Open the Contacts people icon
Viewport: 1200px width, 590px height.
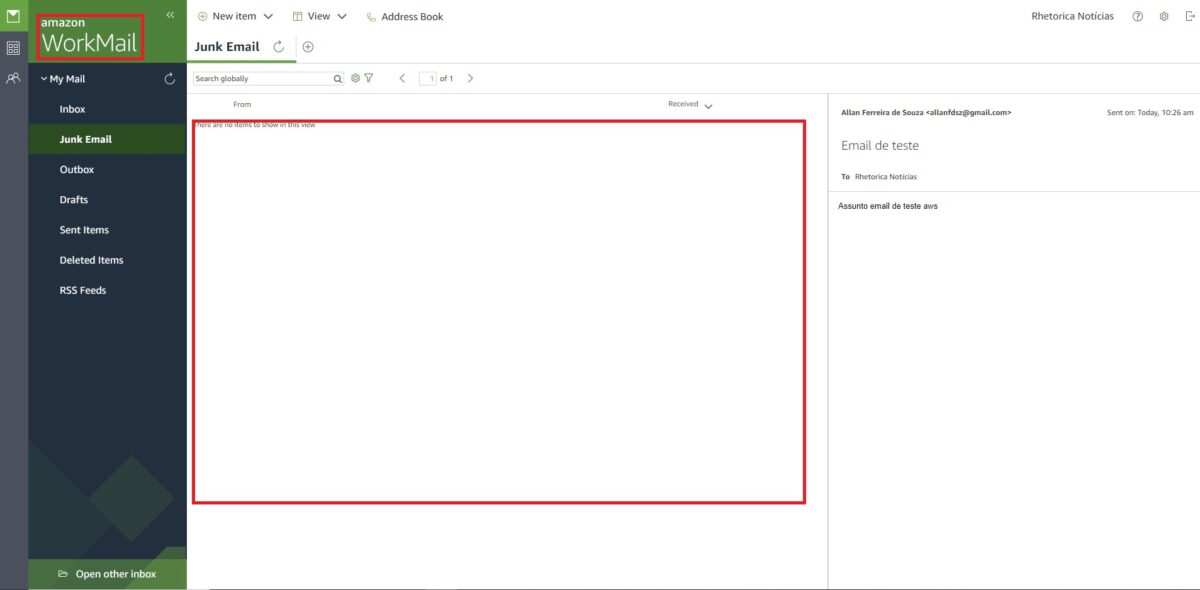click(13, 78)
